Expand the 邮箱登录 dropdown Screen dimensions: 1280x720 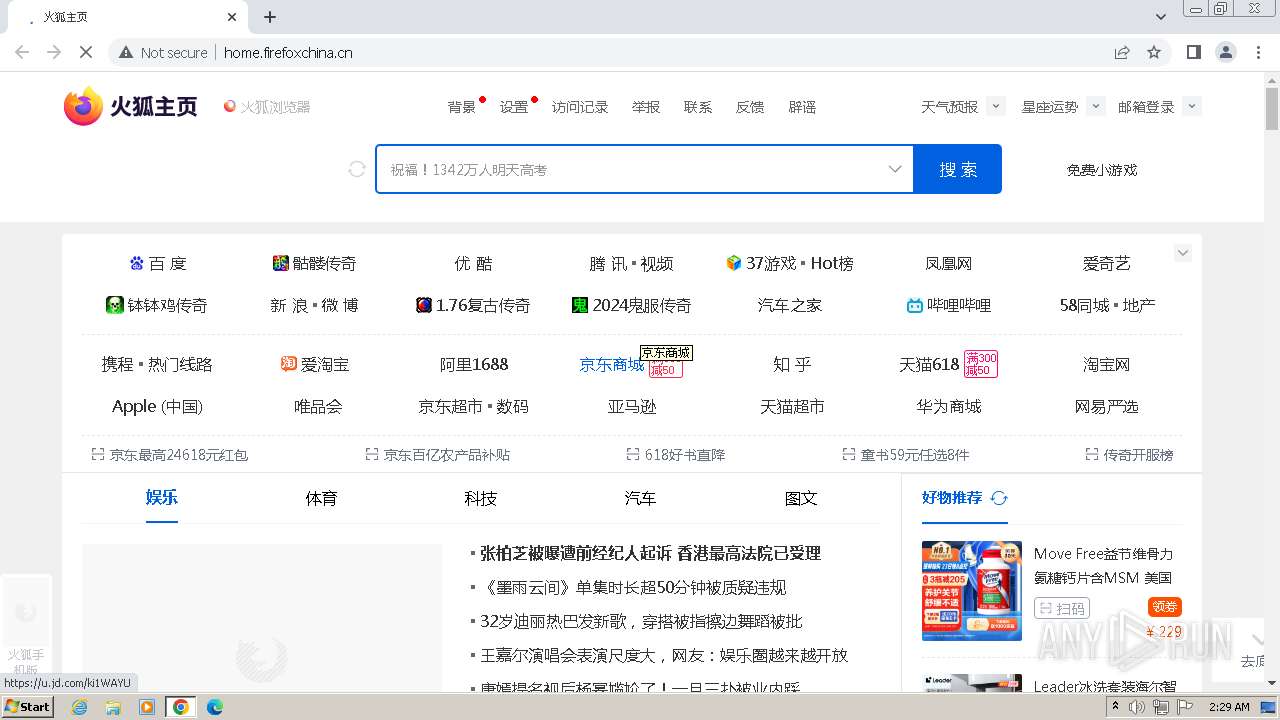(x=1191, y=106)
